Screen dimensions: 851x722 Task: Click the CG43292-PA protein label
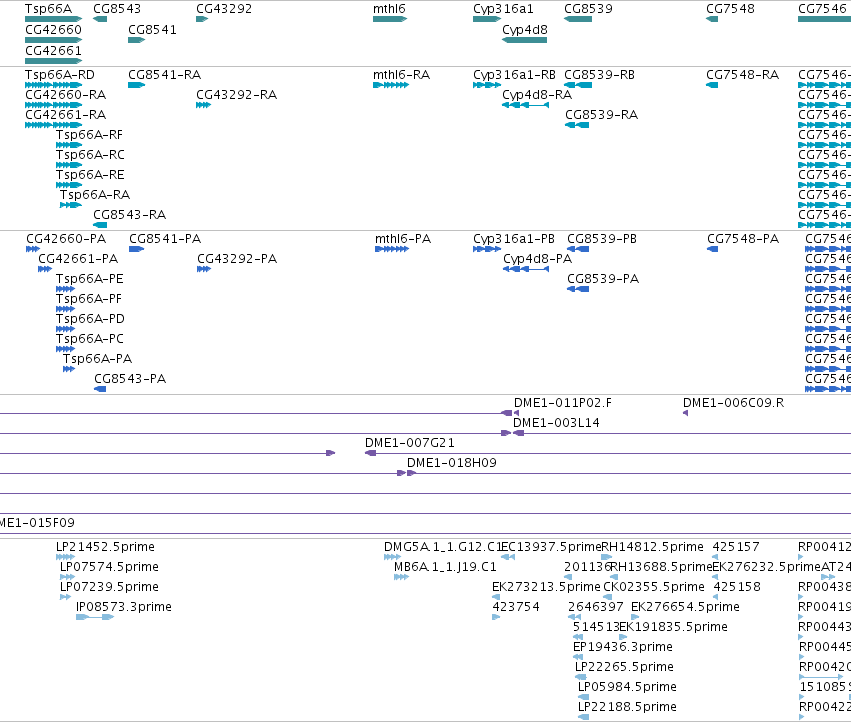tap(237, 259)
